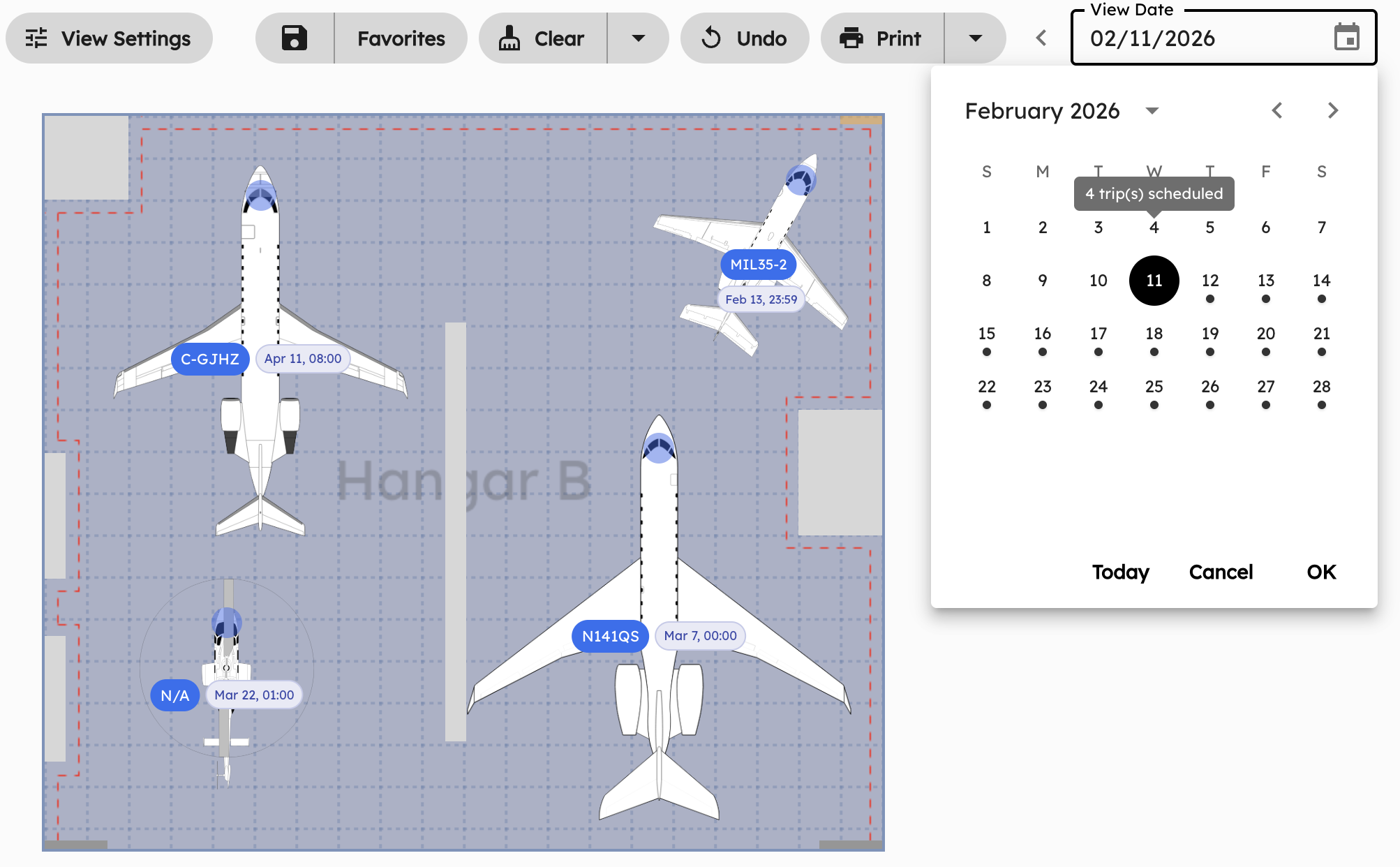1400x867 pixels.
Task: Click Today in the date picker
Action: pyautogui.click(x=1120, y=572)
